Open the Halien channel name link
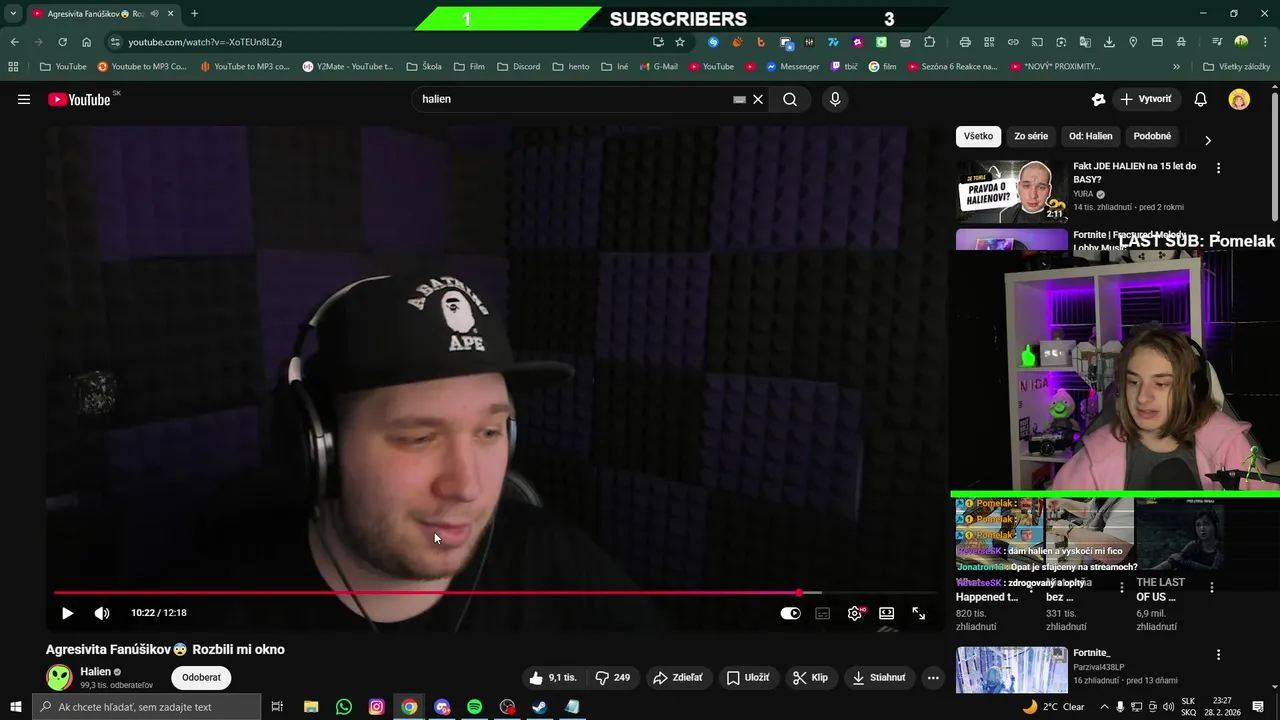The image size is (1280, 720). click(x=95, y=671)
